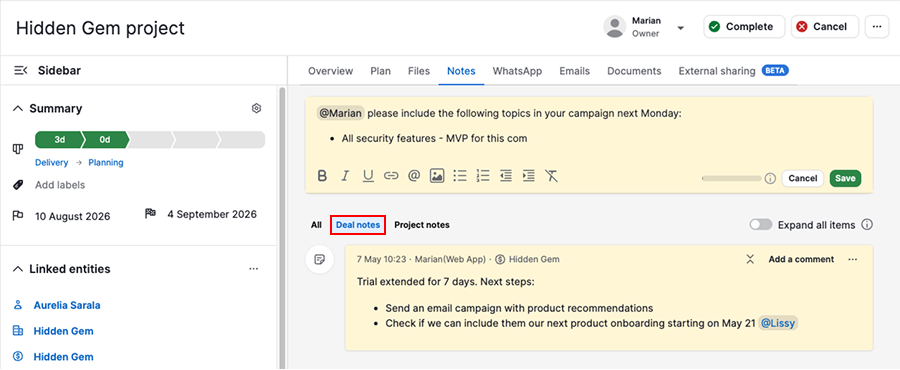Decrease indent in note editor
Viewport: 900px width, 370px height.
click(x=506, y=176)
